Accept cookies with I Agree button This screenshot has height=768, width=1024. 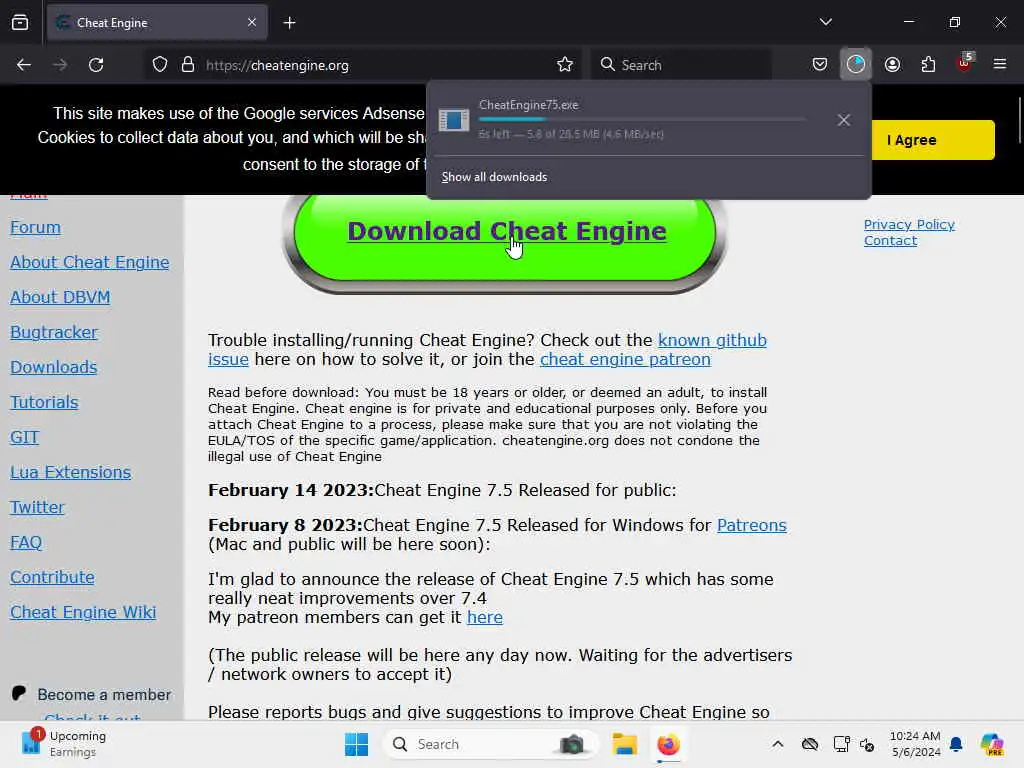[933, 140]
